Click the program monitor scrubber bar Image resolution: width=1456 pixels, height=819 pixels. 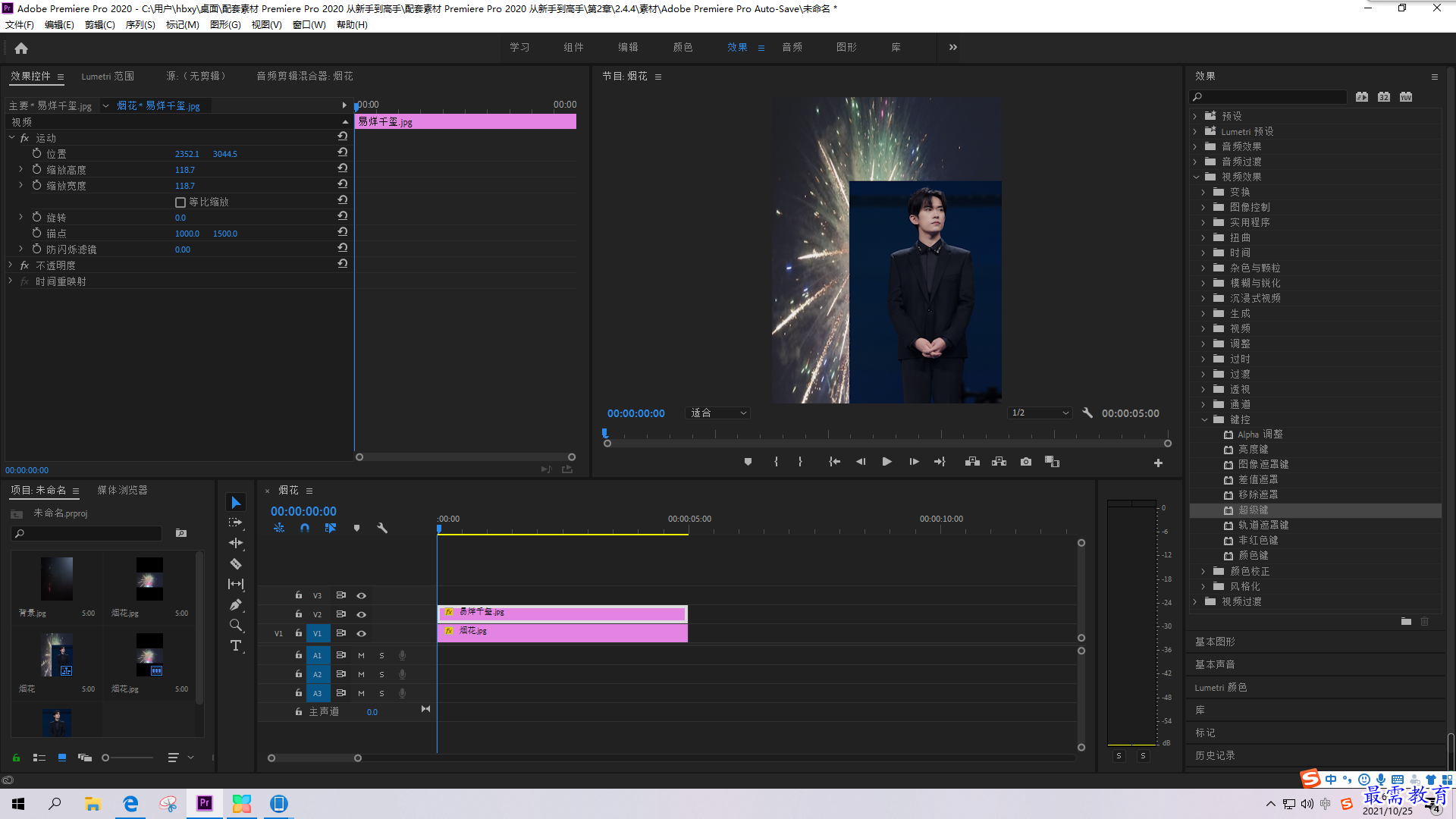[x=886, y=435]
